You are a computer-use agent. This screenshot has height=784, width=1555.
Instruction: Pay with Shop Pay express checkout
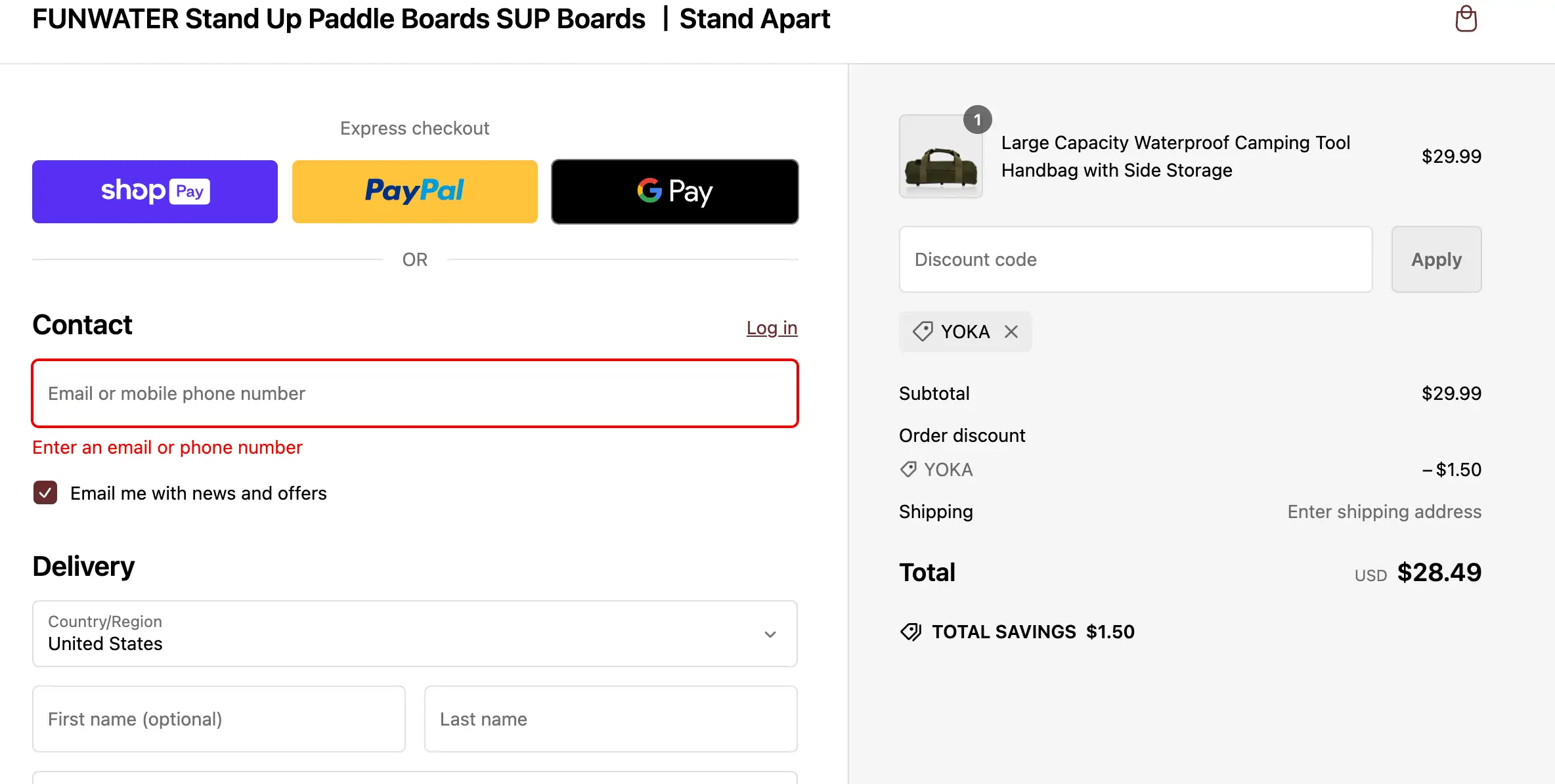click(155, 192)
